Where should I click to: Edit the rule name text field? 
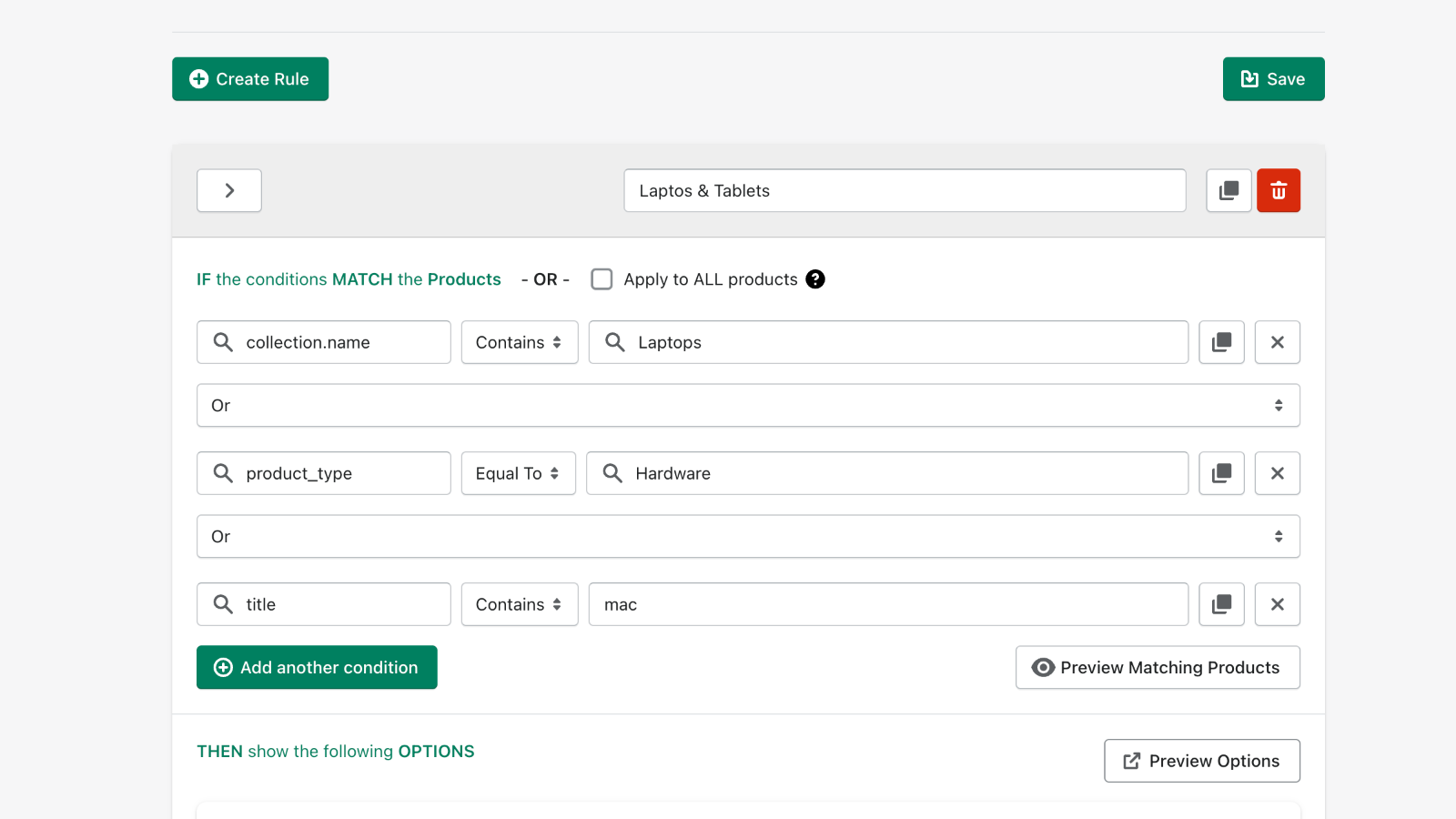[x=905, y=190]
